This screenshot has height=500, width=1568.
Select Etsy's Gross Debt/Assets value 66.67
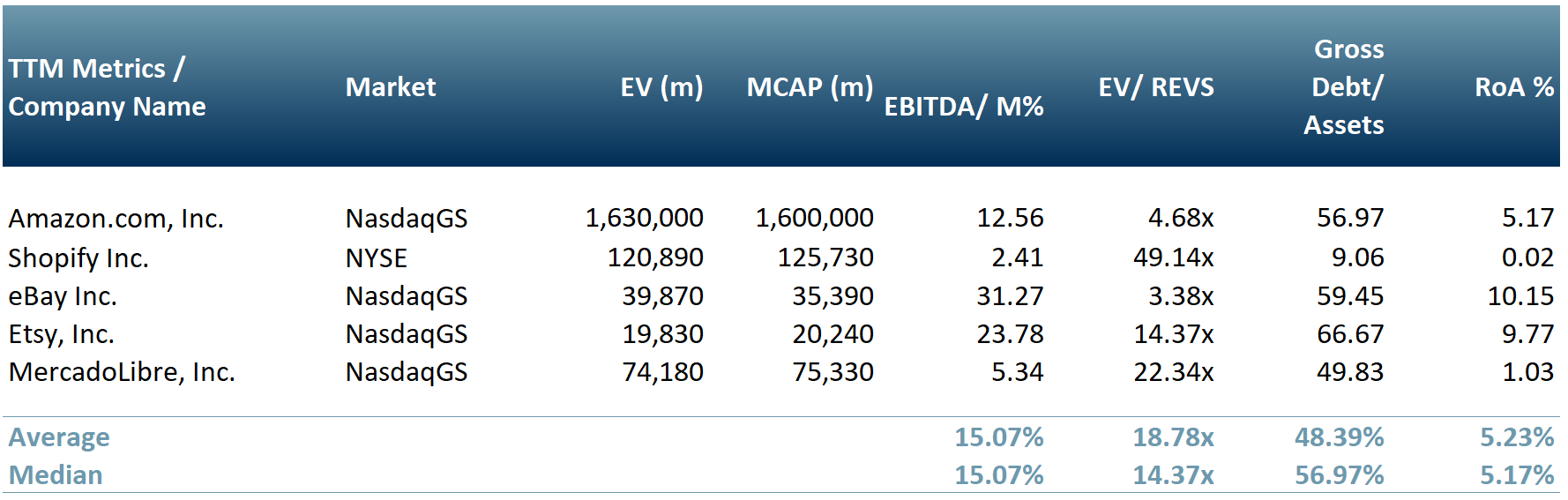pos(1350,334)
